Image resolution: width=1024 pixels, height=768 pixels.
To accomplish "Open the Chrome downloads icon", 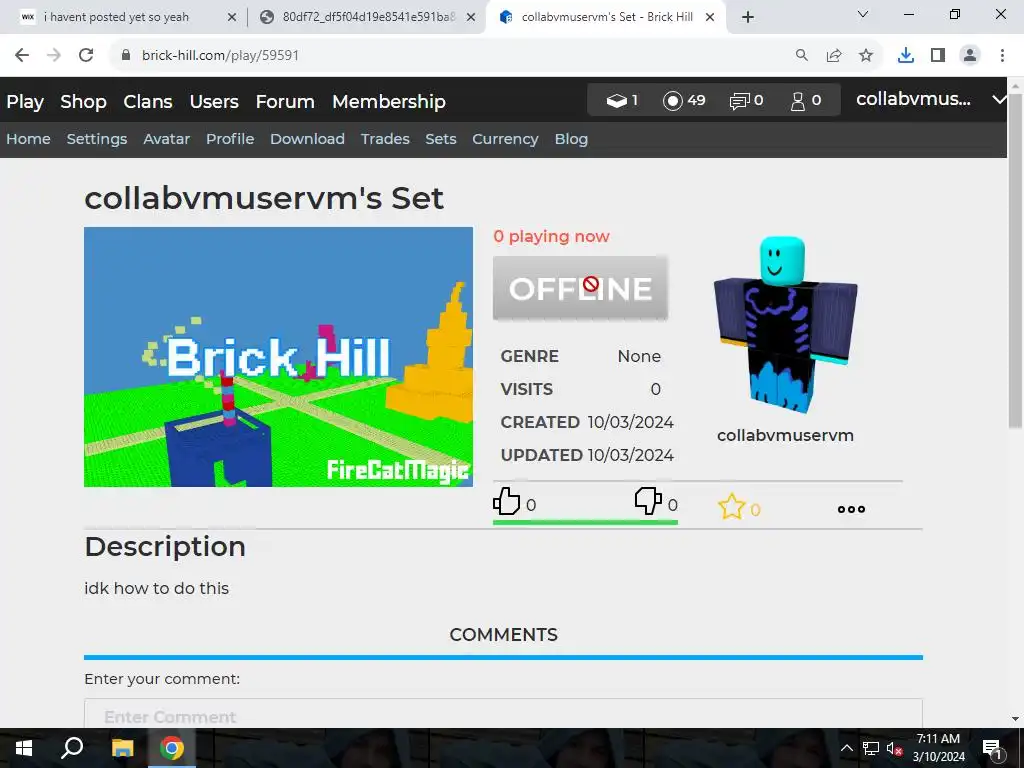I will click(906, 56).
